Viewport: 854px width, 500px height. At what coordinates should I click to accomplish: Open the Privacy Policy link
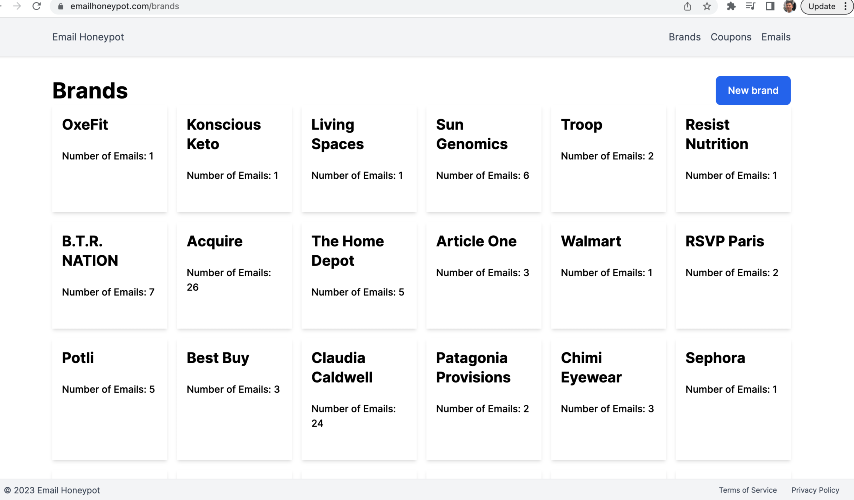815,490
